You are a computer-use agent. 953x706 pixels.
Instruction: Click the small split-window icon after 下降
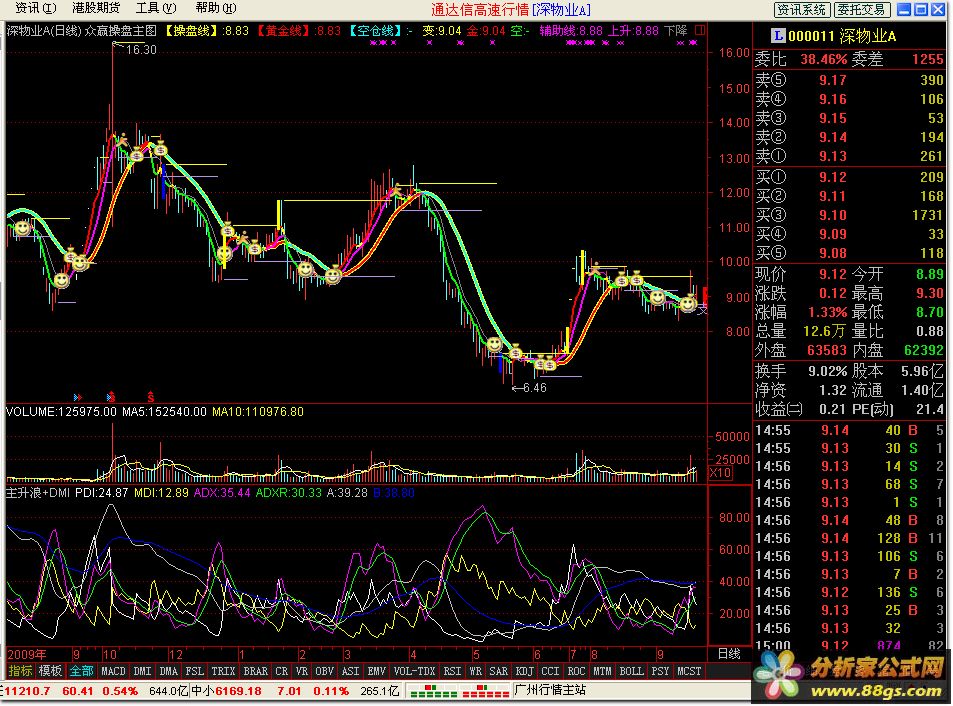[x=700, y=30]
